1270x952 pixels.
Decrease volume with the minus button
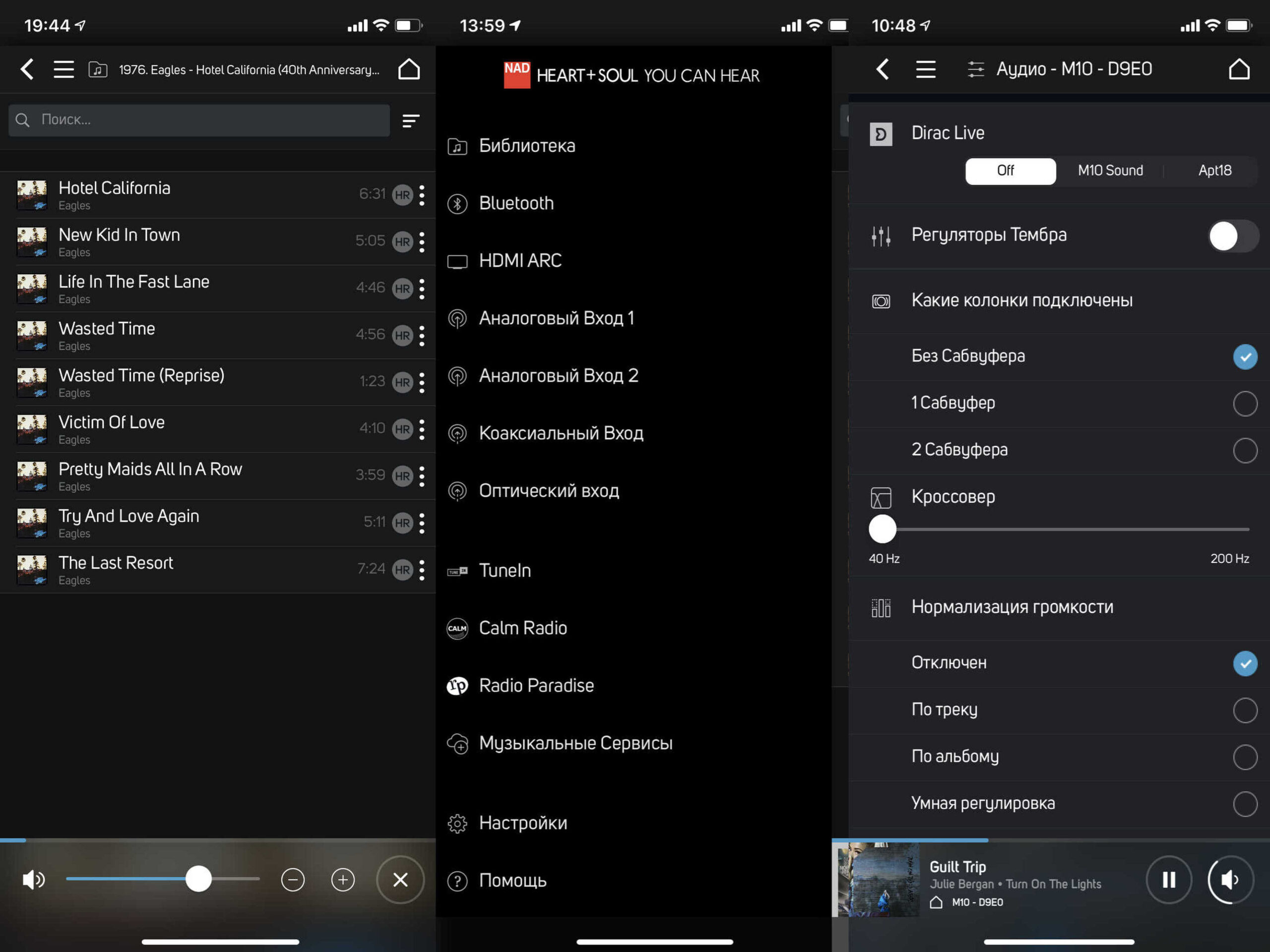pyautogui.click(x=293, y=880)
